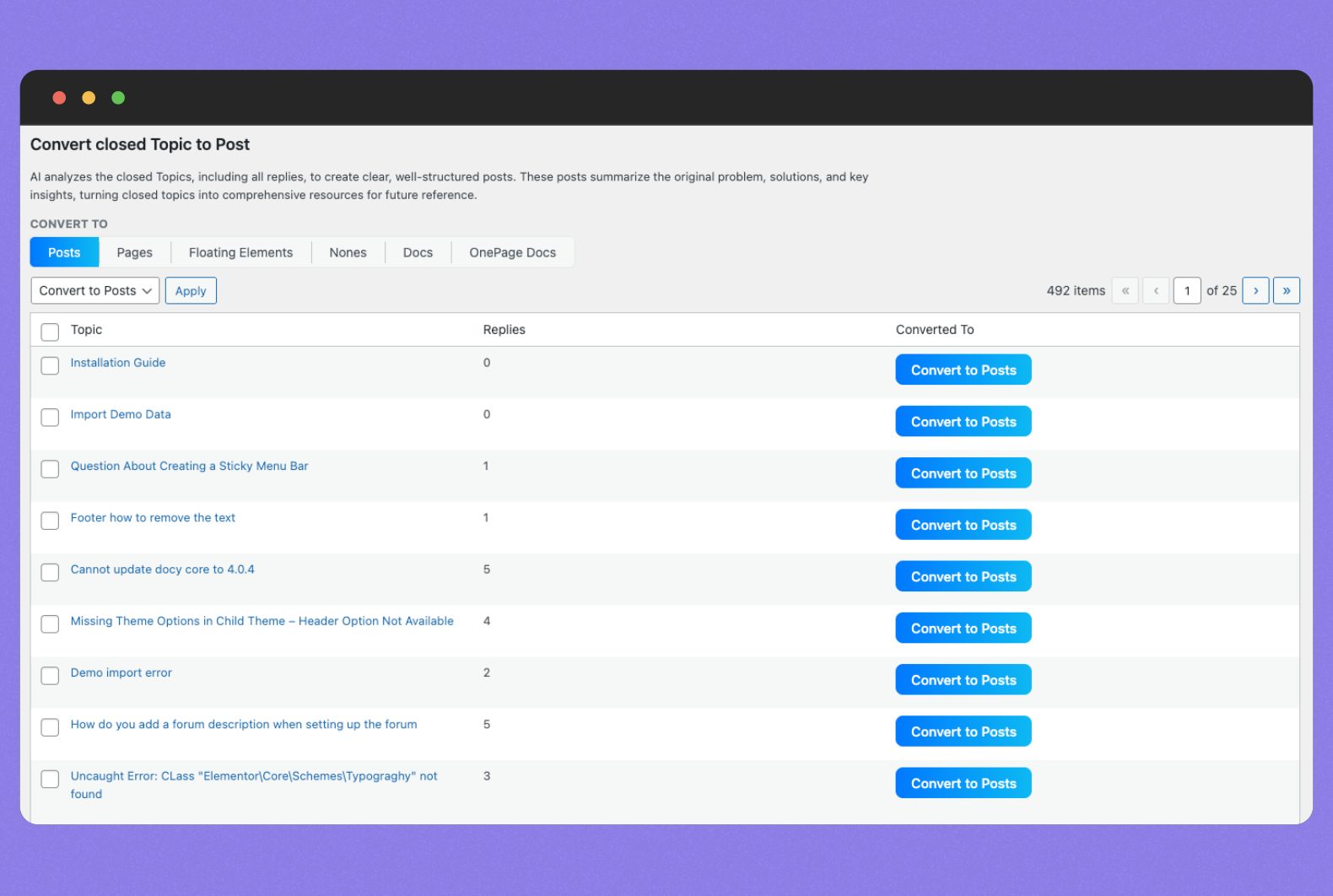Select the Footer how to remove checkbox

[x=50, y=521]
